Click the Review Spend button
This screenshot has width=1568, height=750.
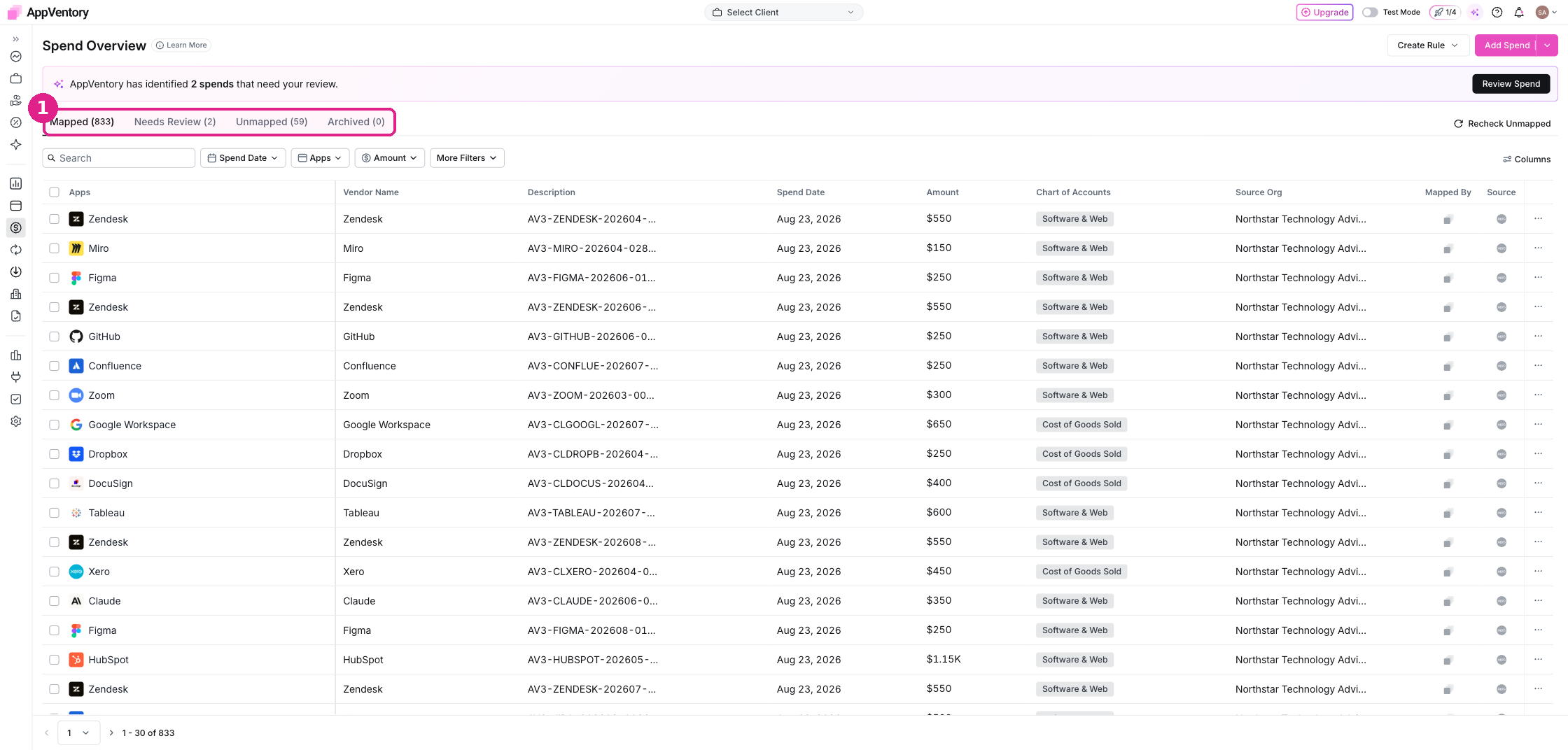coord(1511,83)
